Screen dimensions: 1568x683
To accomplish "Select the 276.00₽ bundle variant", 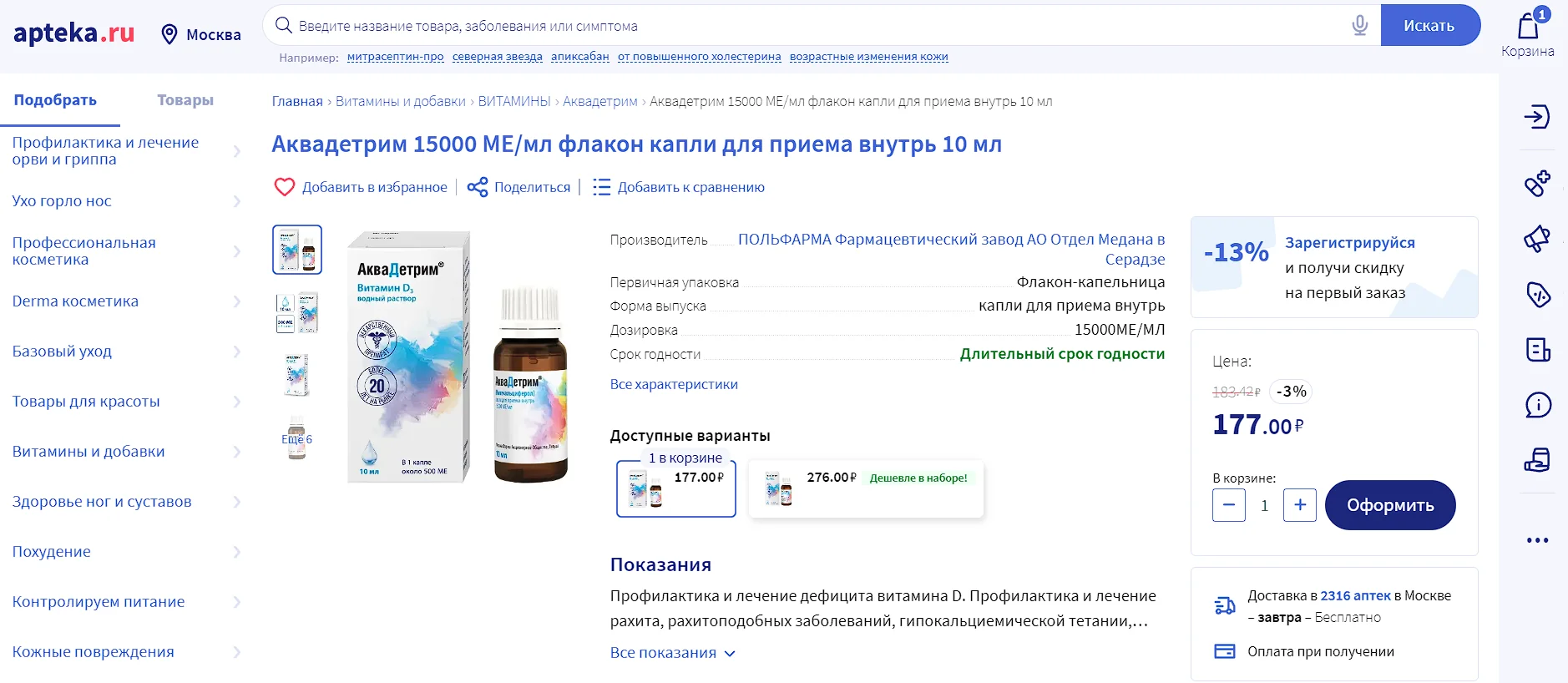I will tap(866, 488).
